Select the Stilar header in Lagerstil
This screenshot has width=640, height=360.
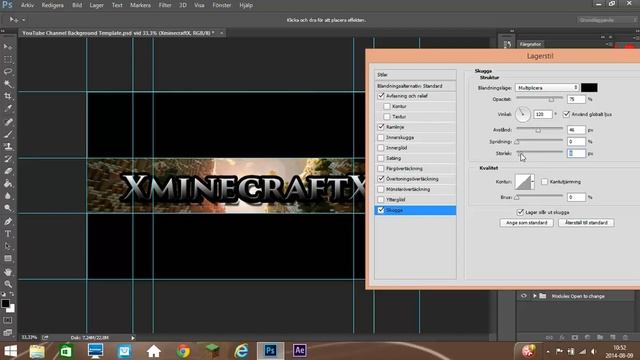pyautogui.click(x=415, y=75)
